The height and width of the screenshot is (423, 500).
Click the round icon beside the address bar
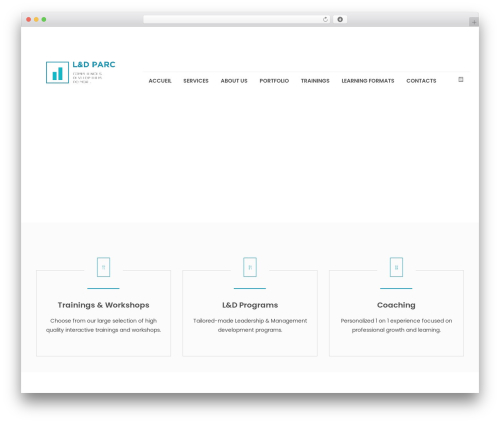(x=340, y=19)
